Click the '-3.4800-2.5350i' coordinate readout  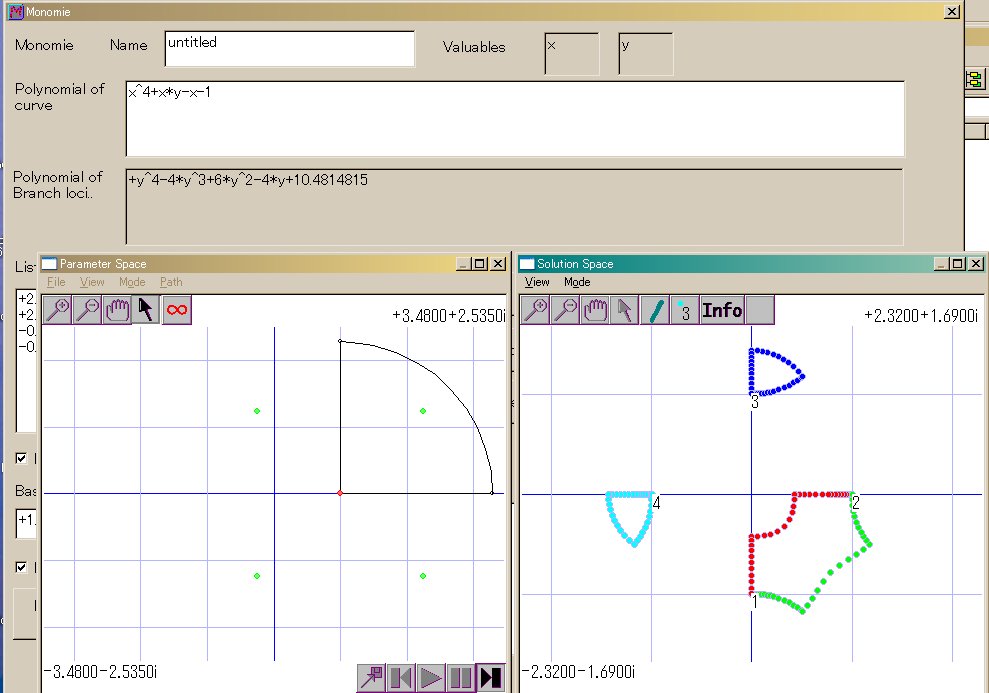pos(100,672)
